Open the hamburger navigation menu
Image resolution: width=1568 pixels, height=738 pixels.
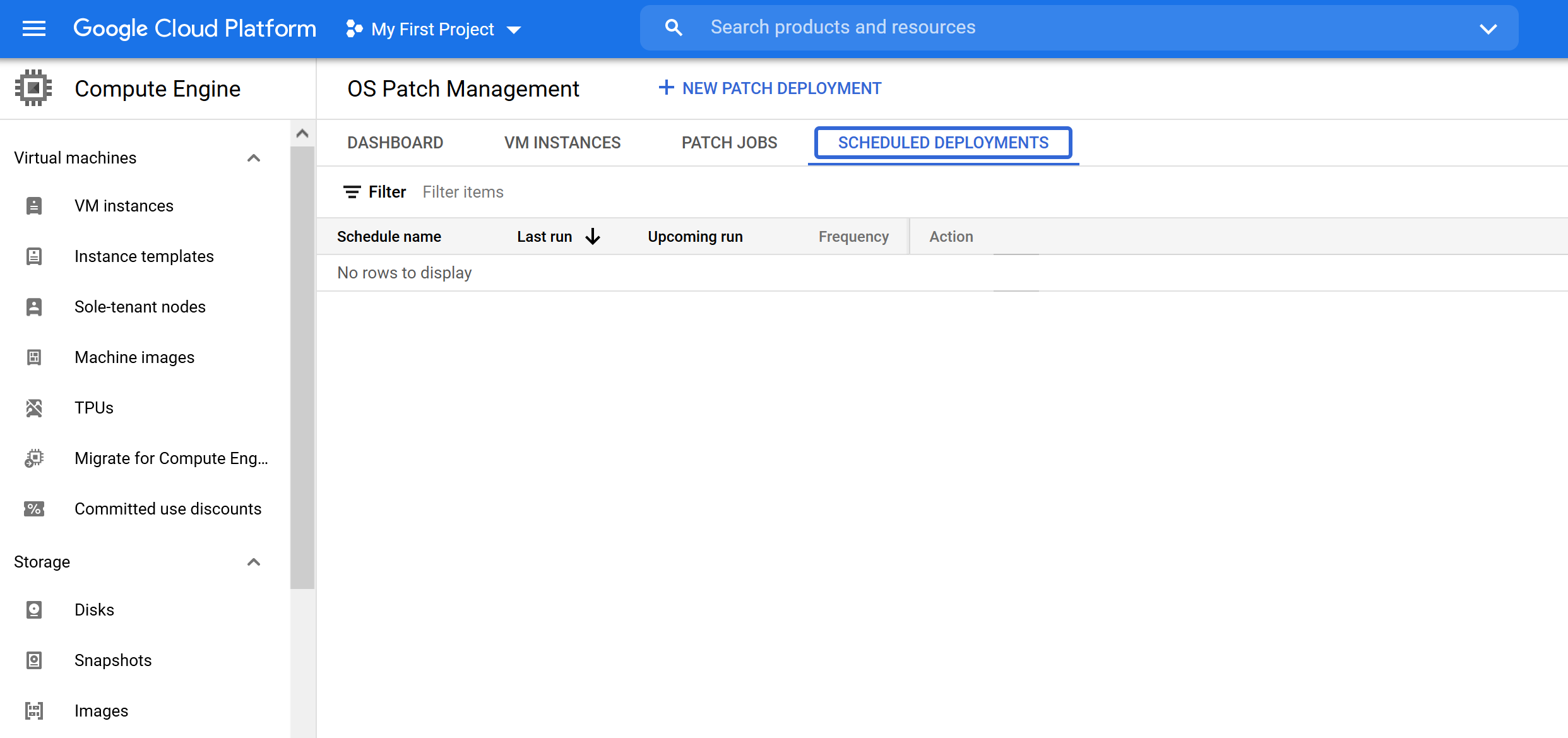[34, 28]
